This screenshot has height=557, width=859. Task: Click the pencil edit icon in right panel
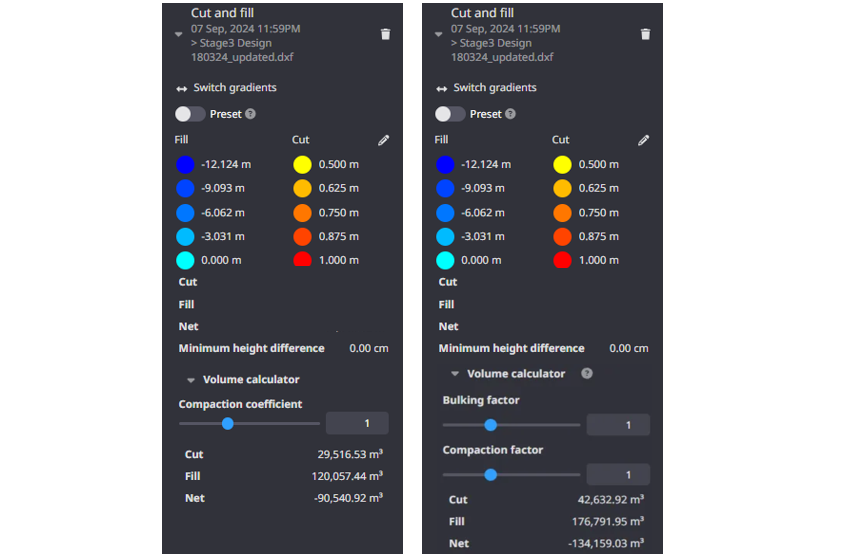pos(644,140)
